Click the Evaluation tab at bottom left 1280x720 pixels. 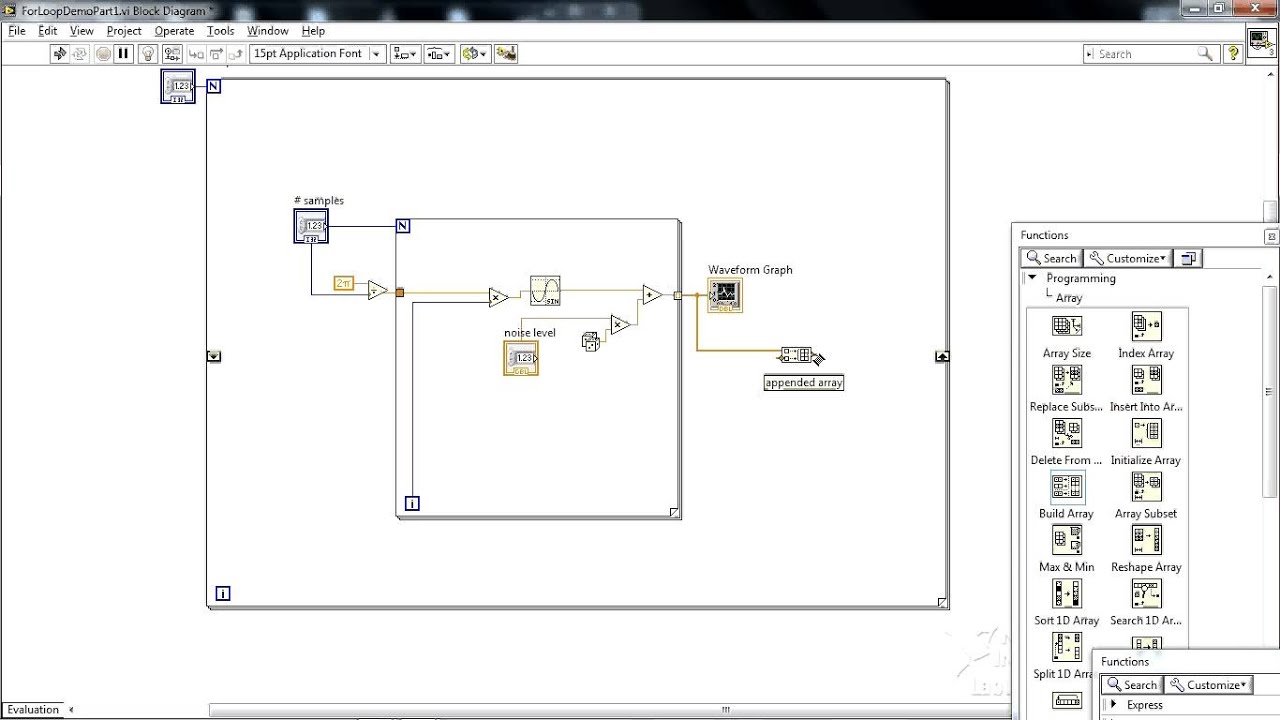pos(34,710)
